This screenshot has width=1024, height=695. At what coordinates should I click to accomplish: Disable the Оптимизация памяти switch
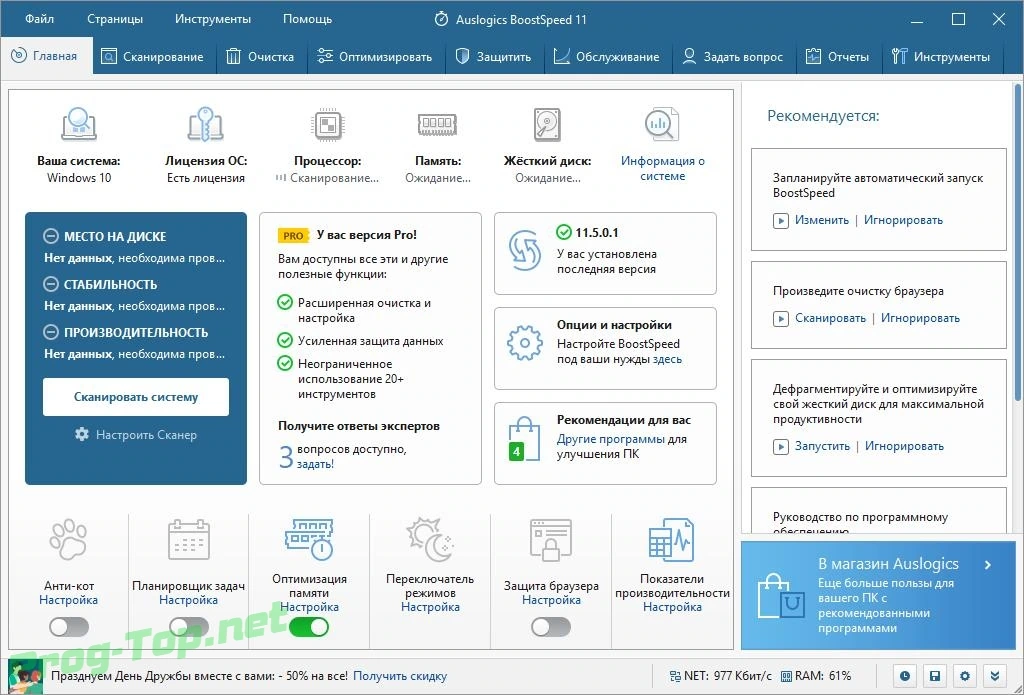(309, 627)
